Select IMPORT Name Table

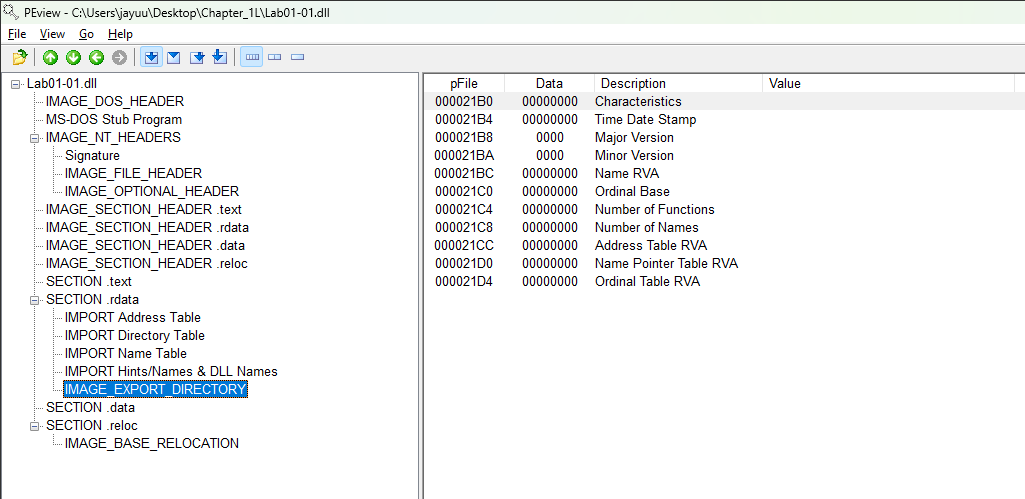point(126,353)
